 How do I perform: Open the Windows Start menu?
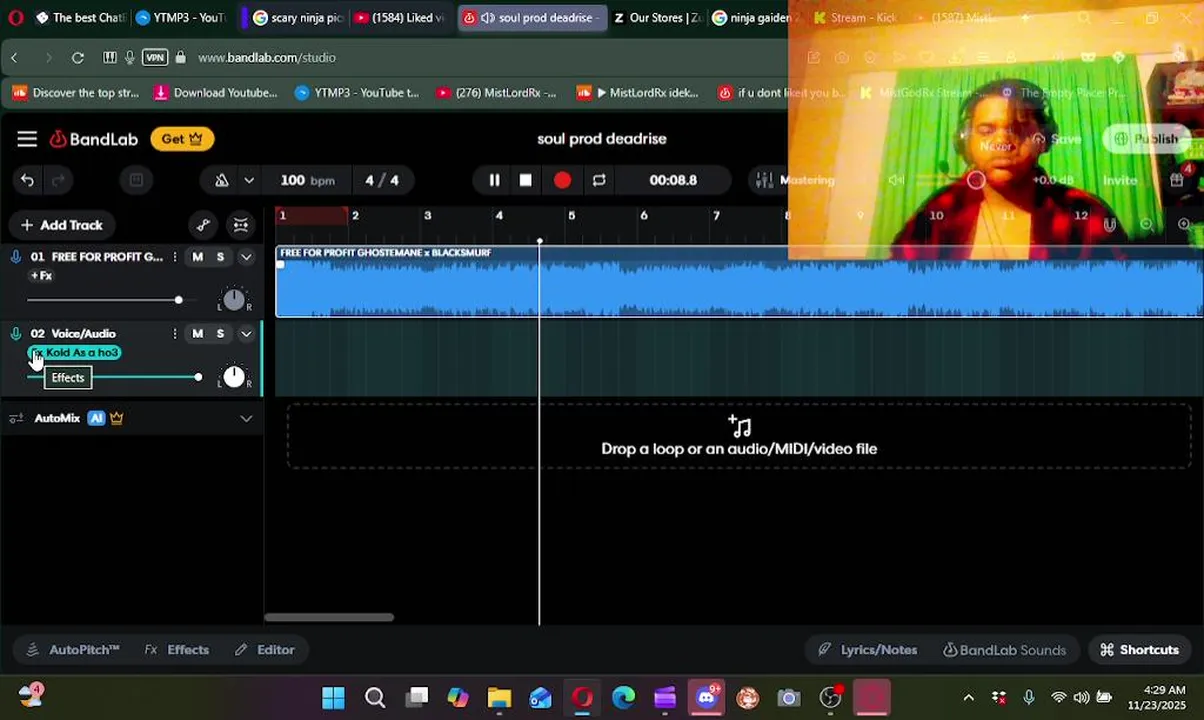point(333,697)
